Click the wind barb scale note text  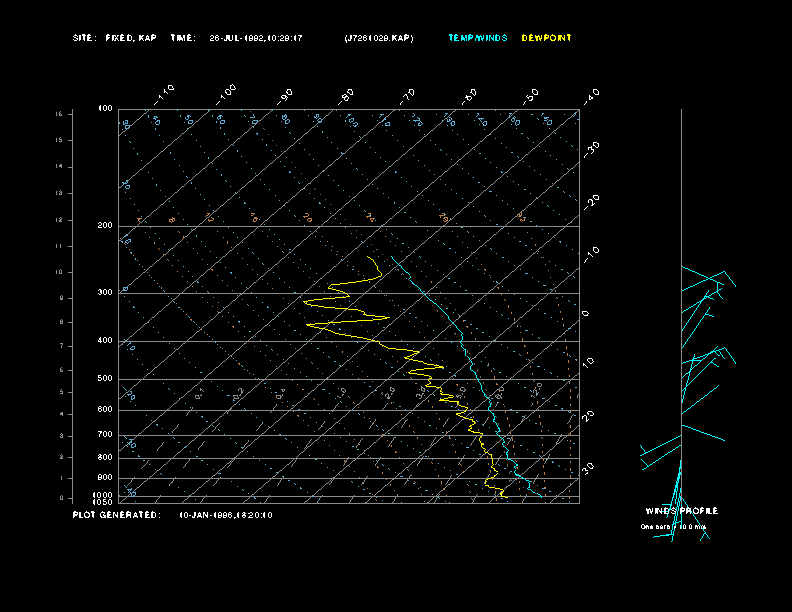click(673, 526)
